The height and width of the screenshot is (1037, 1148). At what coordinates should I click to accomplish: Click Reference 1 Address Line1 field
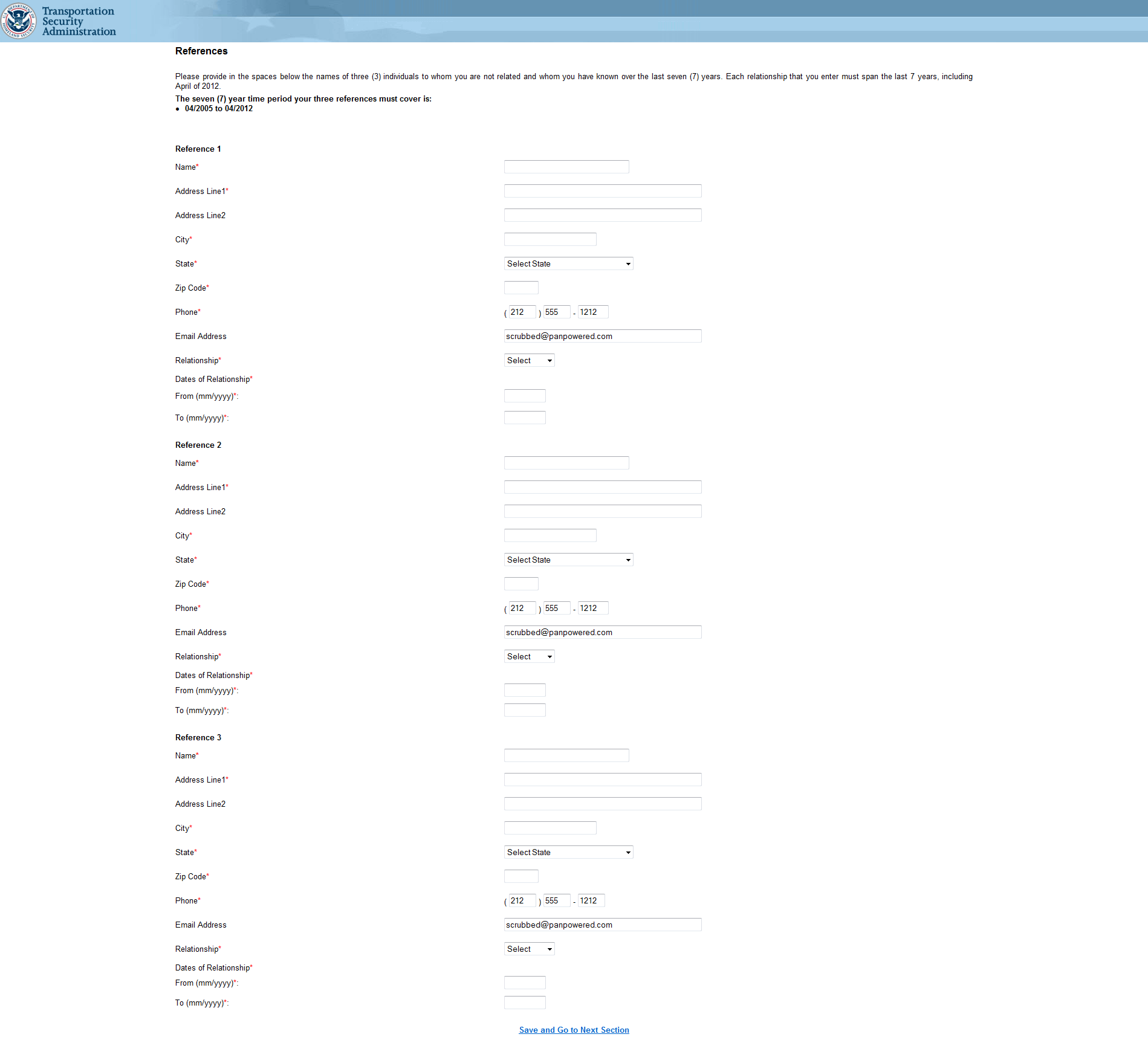[x=603, y=191]
